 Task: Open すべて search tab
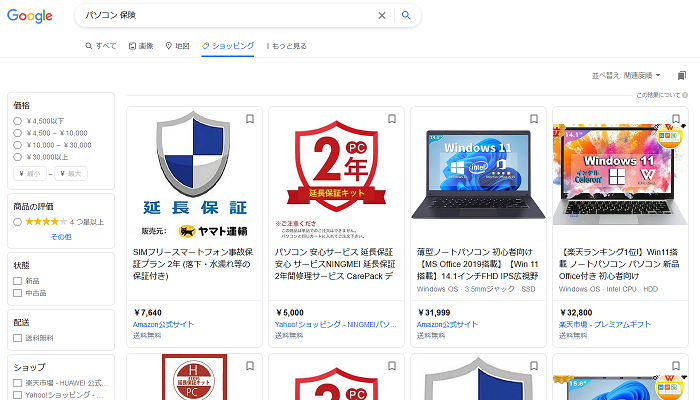(x=101, y=46)
